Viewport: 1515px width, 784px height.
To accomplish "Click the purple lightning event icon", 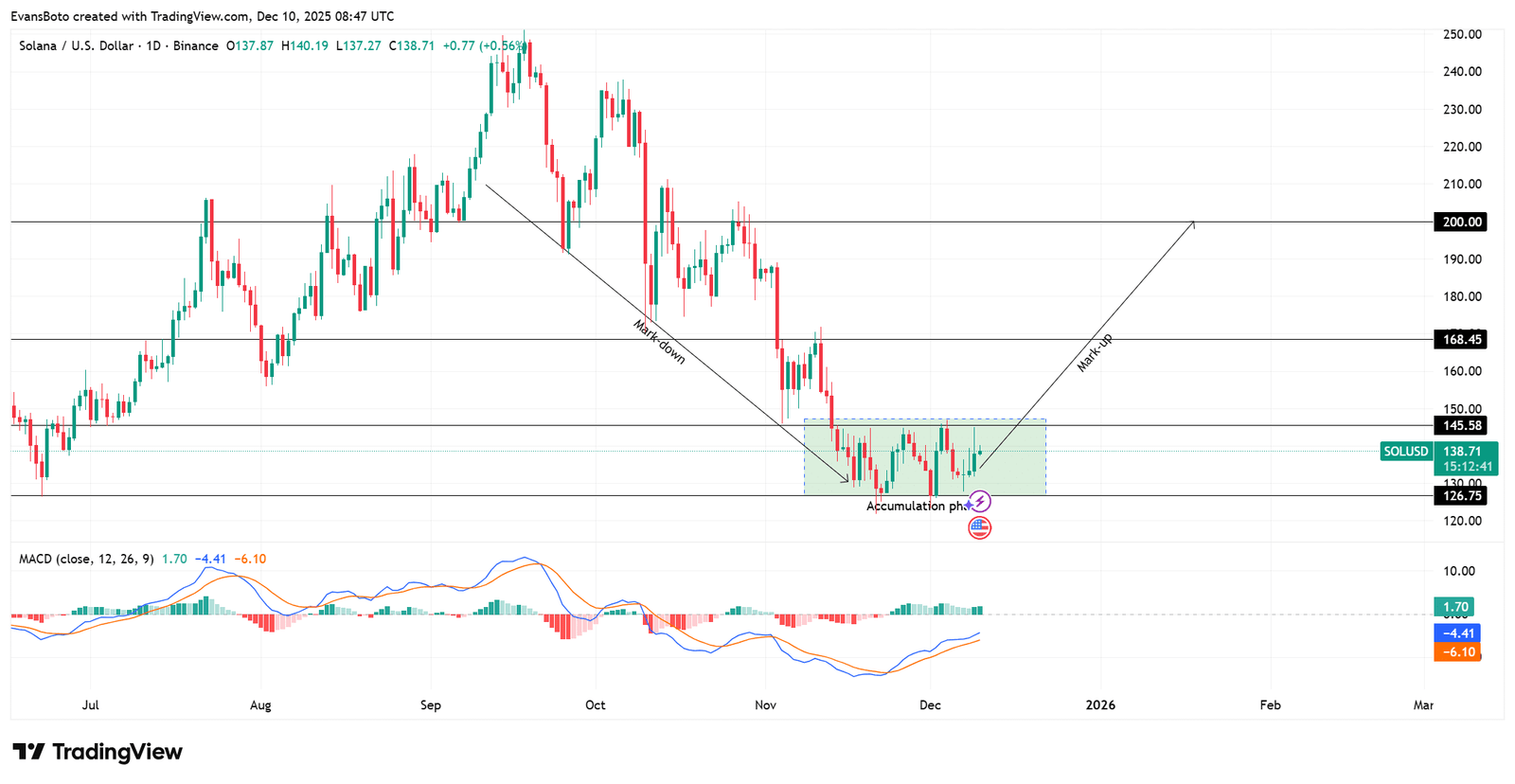I will (x=980, y=502).
